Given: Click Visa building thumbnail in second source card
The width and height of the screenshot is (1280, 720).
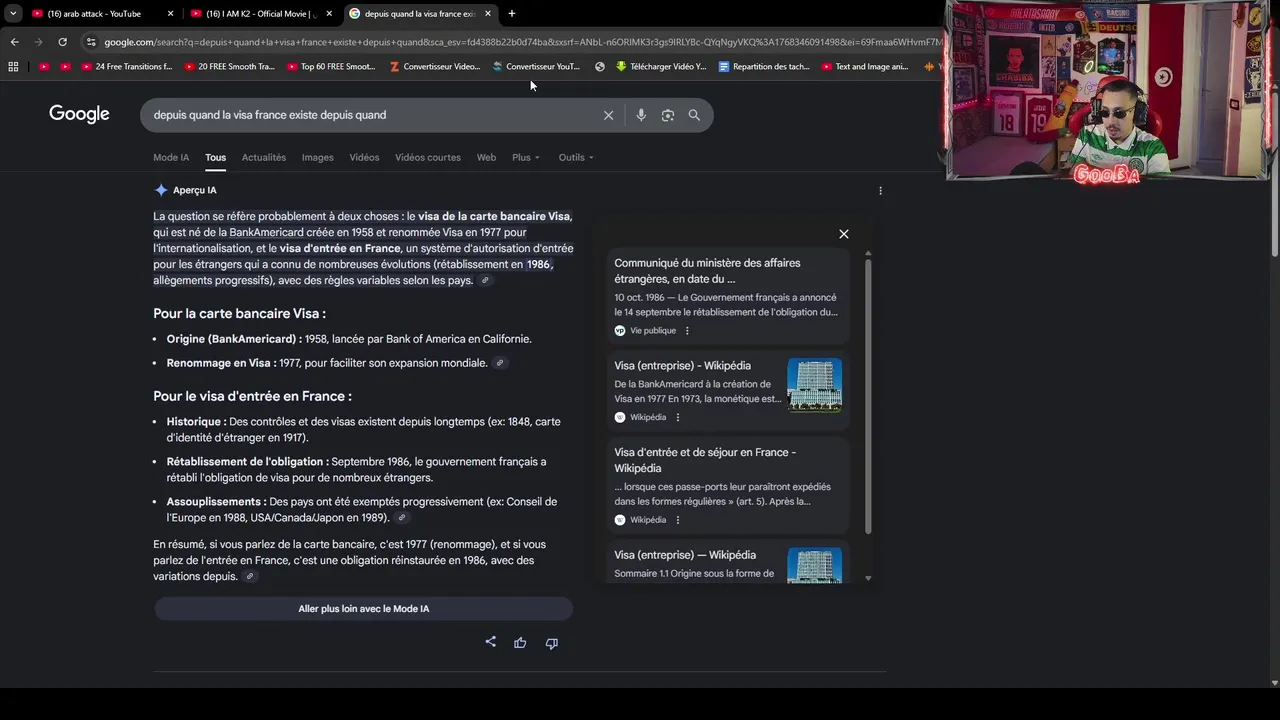Looking at the screenshot, I should (814, 385).
